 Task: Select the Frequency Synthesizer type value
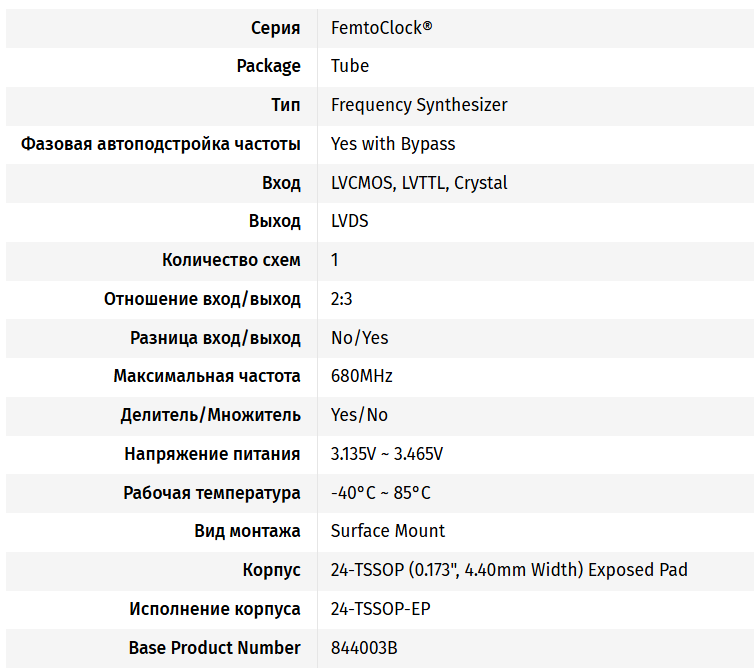419,105
